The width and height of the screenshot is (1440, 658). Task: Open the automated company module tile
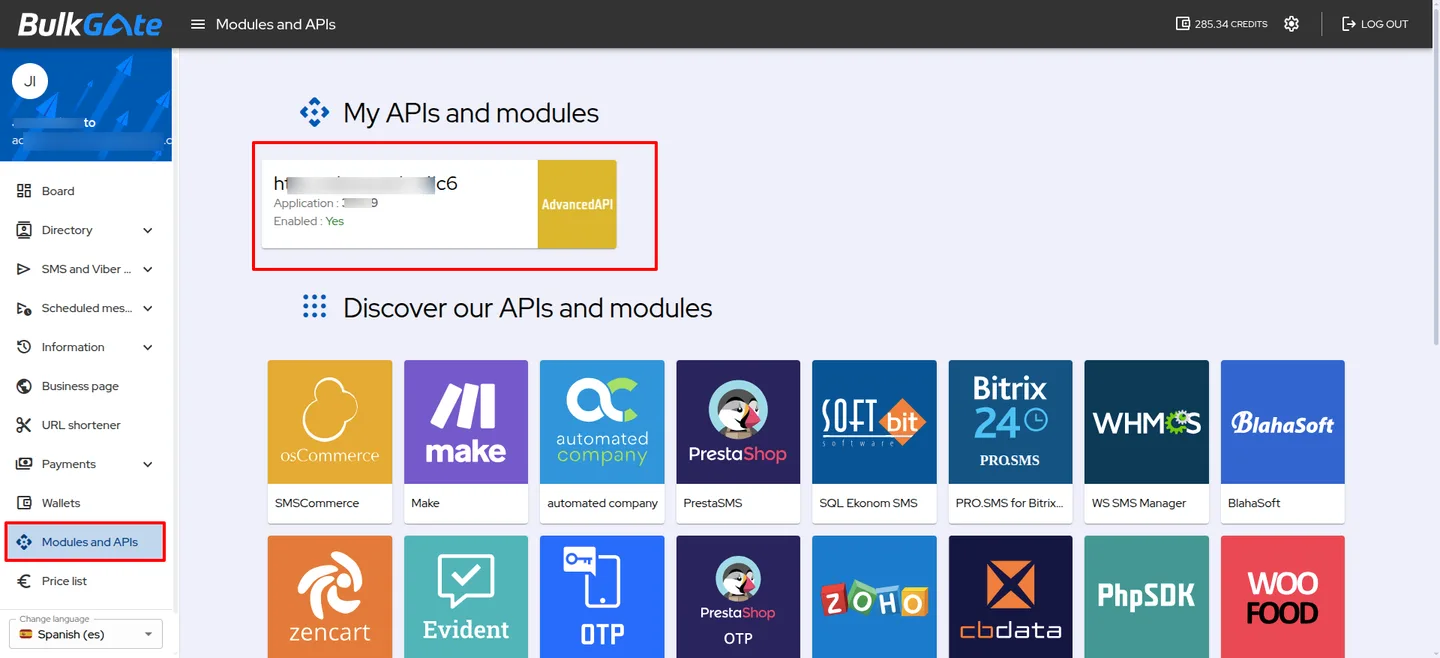click(602, 441)
